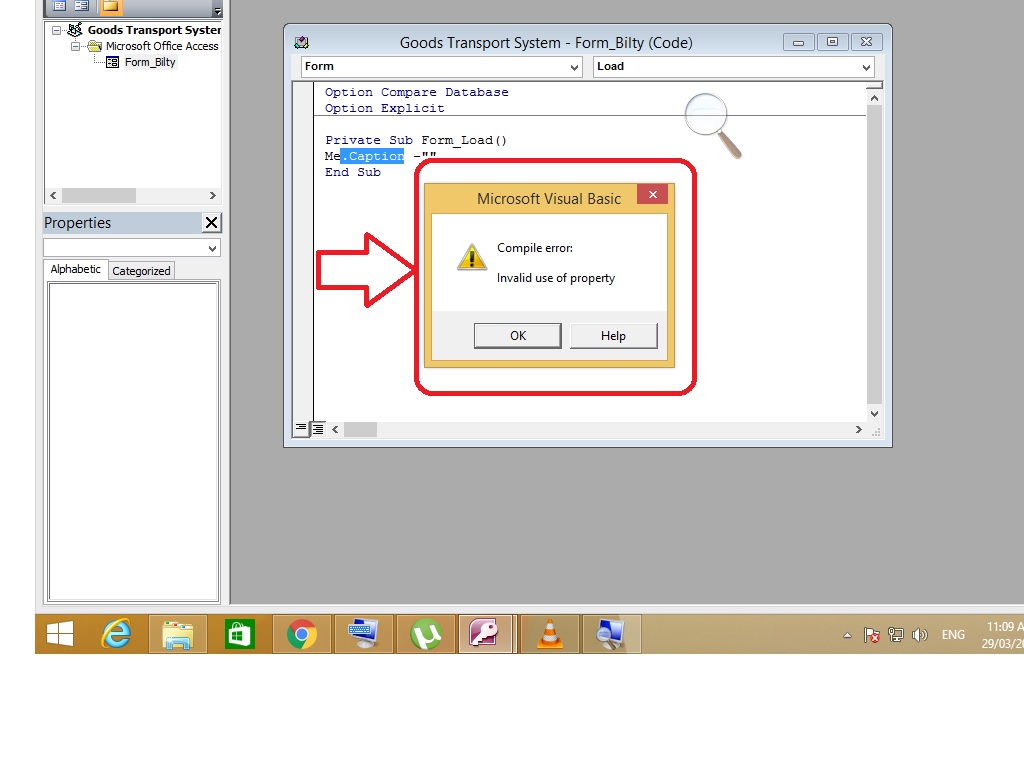Click Help in the compile error dialog
The height and width of the screenshot is (768, 1024).
coord(613,336)
